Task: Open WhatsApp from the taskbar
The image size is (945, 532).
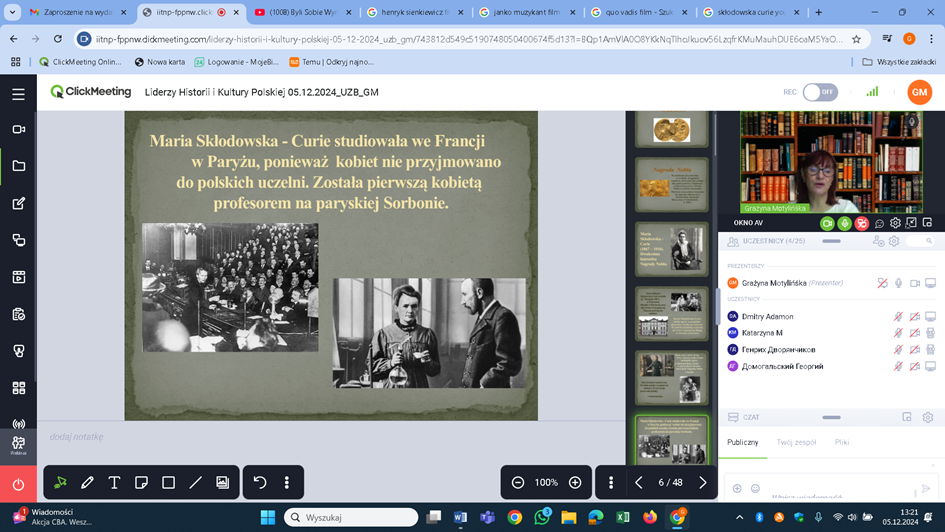Action: click(x=542, y=517)
